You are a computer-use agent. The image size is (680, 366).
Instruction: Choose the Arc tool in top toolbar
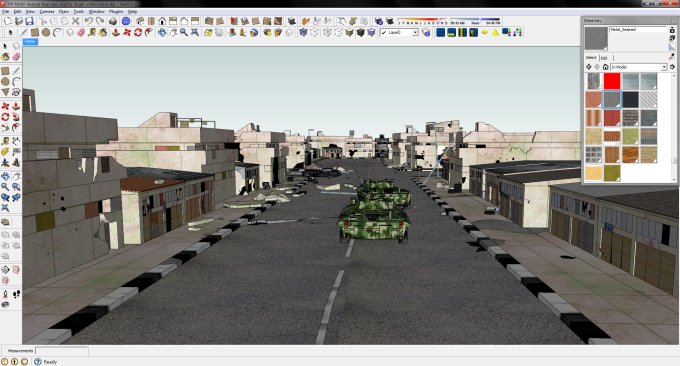pyautogui.click(x=57, y=33)
